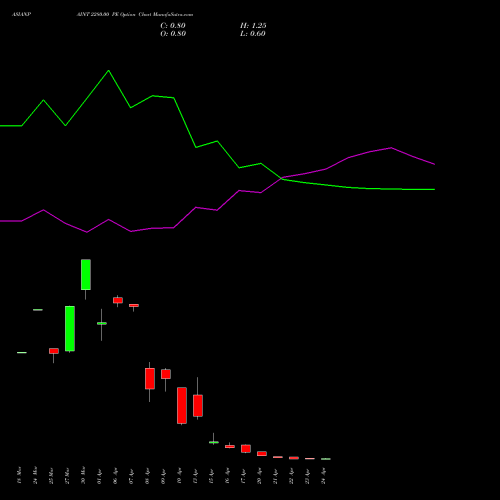Image resolution: width=500 pixels, height=500 pixels.
Task: Select the 01 Apr date label
Action: pos(99,476)
